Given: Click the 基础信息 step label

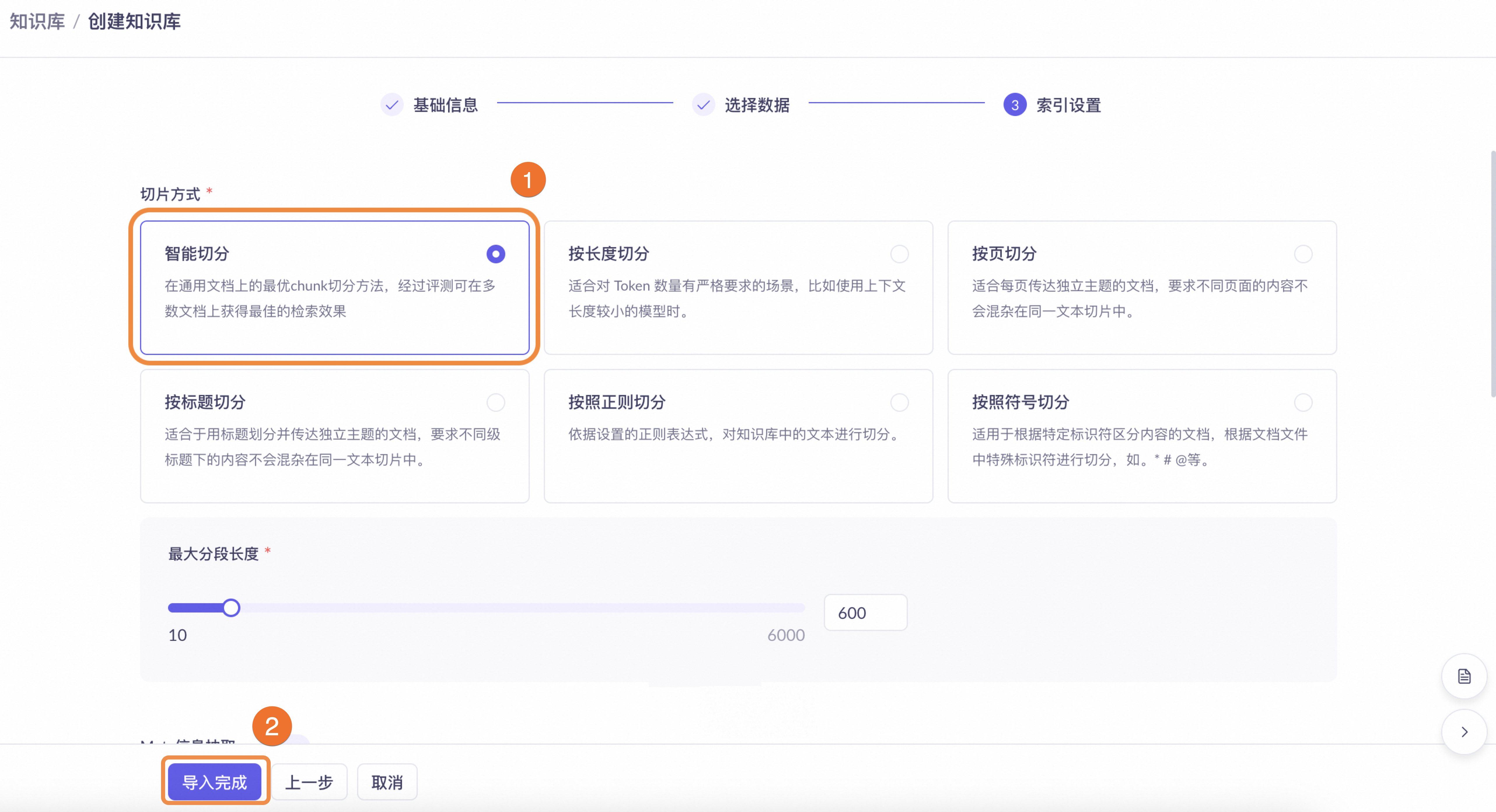Looking at the screenshot, I should click(x=445, y=105).
